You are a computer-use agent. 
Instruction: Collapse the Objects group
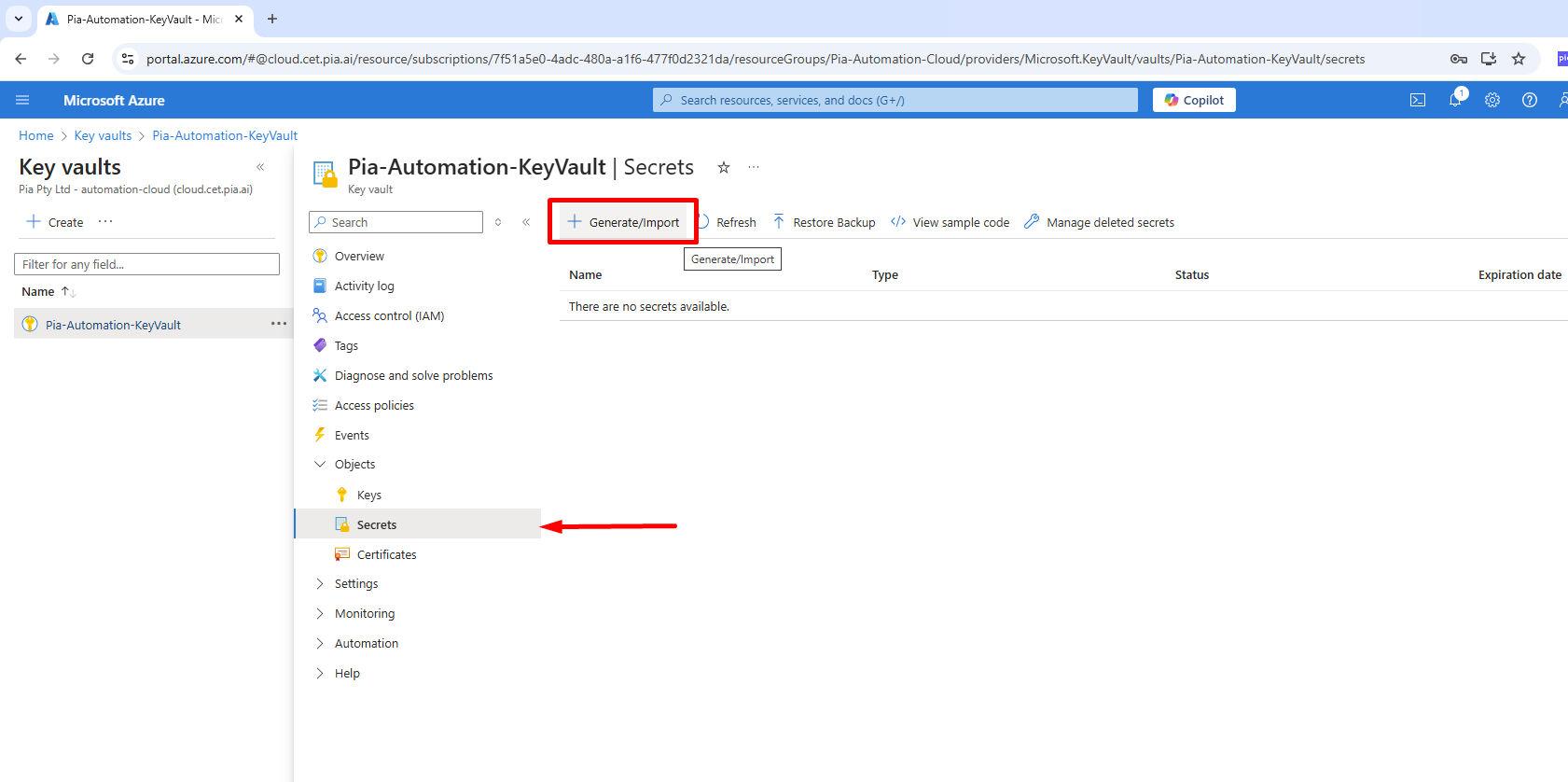[x=320, y=464]
